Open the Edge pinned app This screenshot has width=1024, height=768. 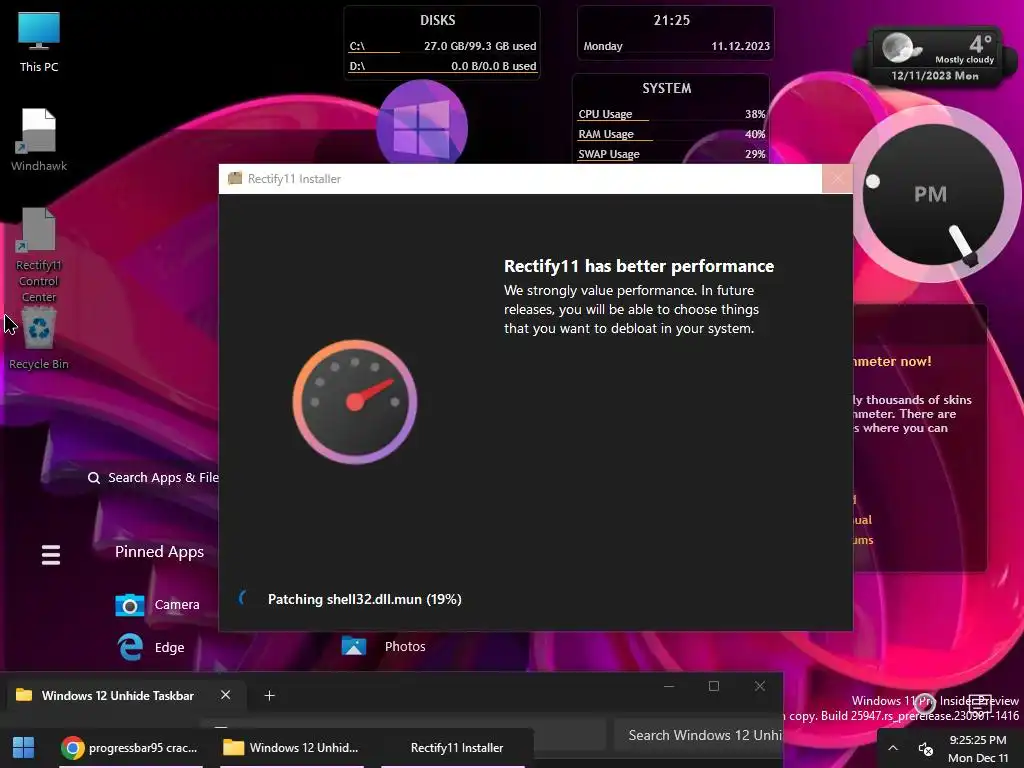tap(152, 647)
